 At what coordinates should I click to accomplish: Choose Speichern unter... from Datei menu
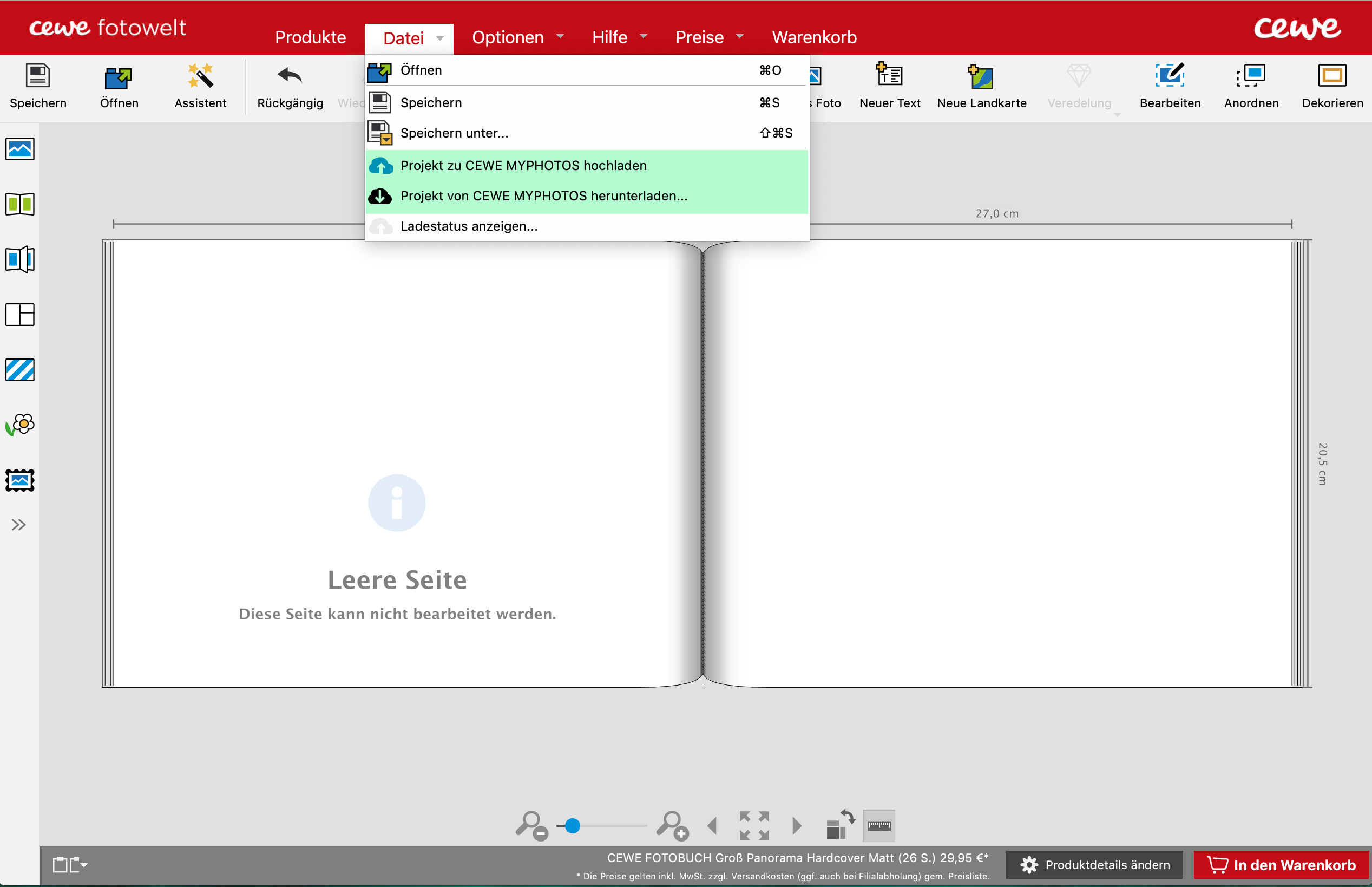(x=454, y=133)
